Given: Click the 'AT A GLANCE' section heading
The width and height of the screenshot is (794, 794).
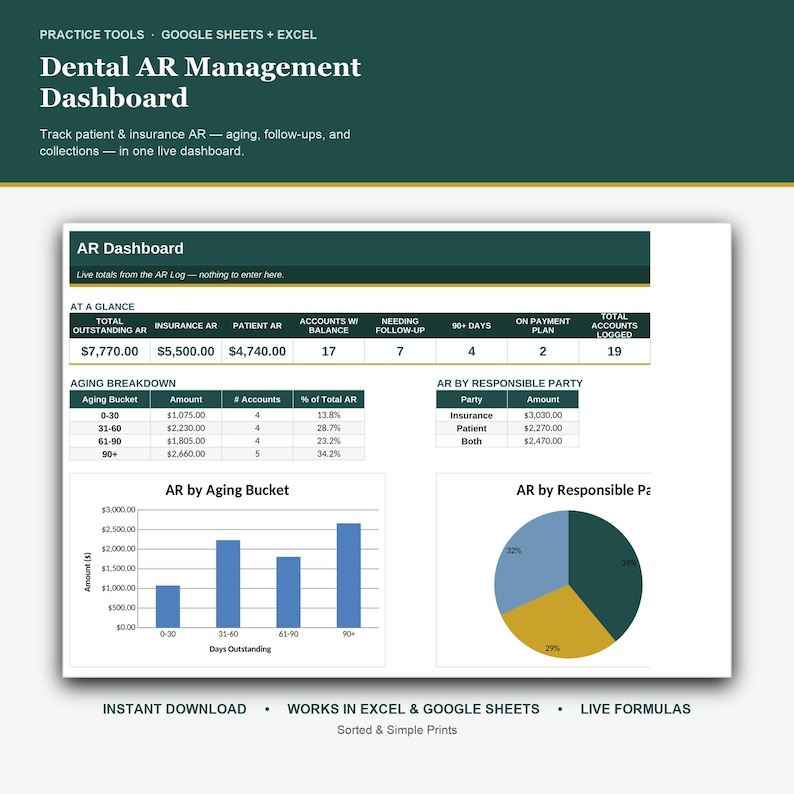Looking at the screenshot, I should tap(102, 307).
